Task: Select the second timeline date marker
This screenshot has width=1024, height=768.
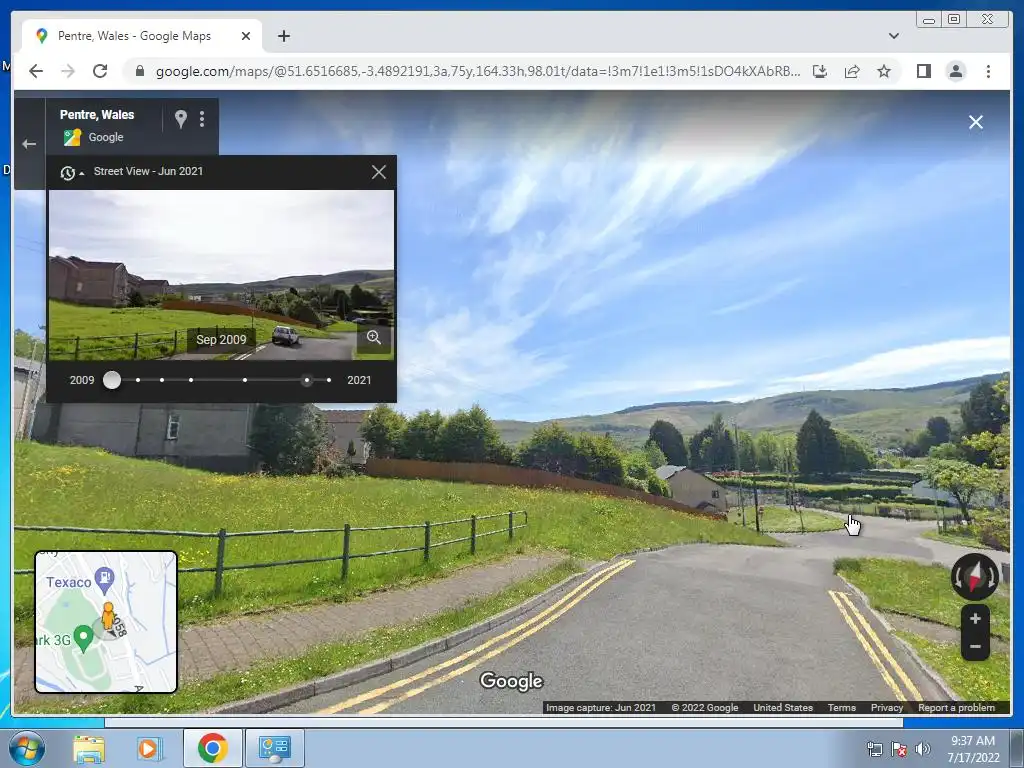Action: pyautogui.click(x=138, y=380)
